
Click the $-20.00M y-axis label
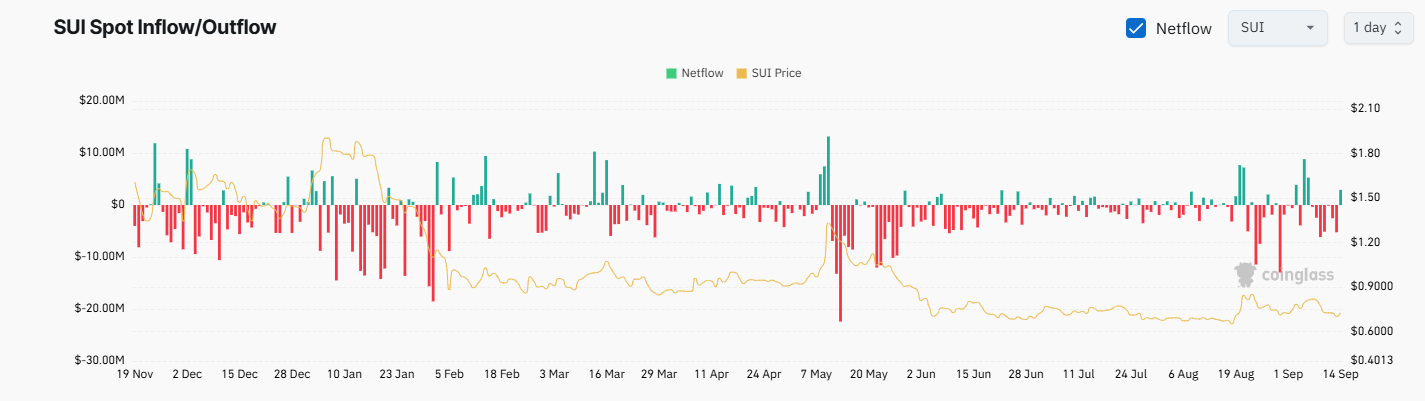pyautogui.click(x=99, y=308)
